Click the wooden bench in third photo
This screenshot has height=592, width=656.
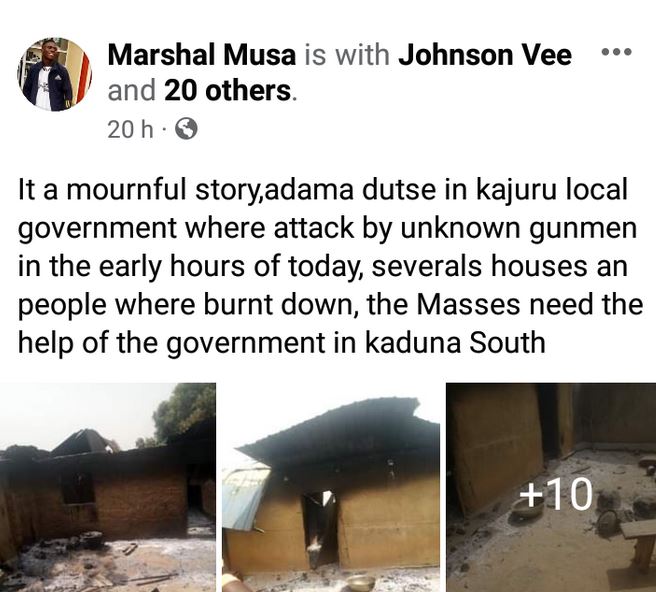tap(638, 544)
